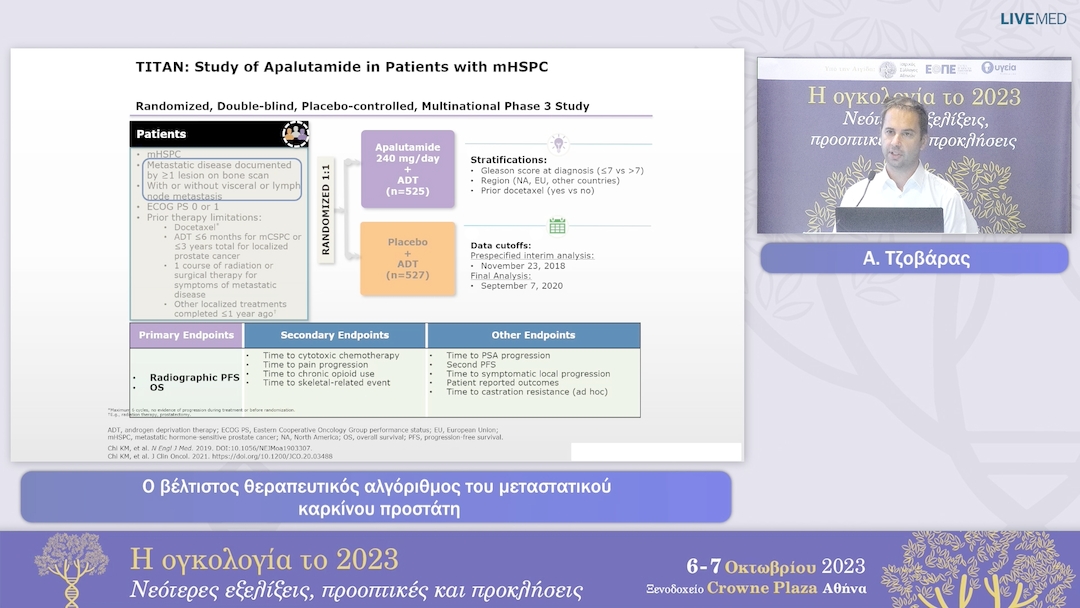Viewport: 1080px width, 608px height.
Task: Click the purple Apalutamide 240 mg/day box
Action: (x=407, y=169)
